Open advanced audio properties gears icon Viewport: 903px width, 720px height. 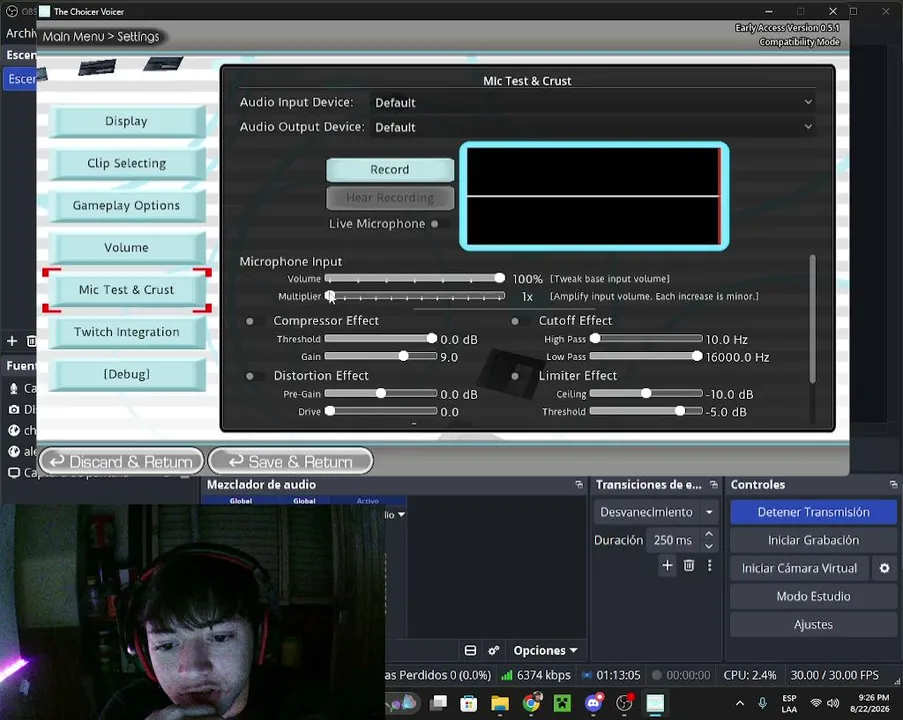[494, 650]
